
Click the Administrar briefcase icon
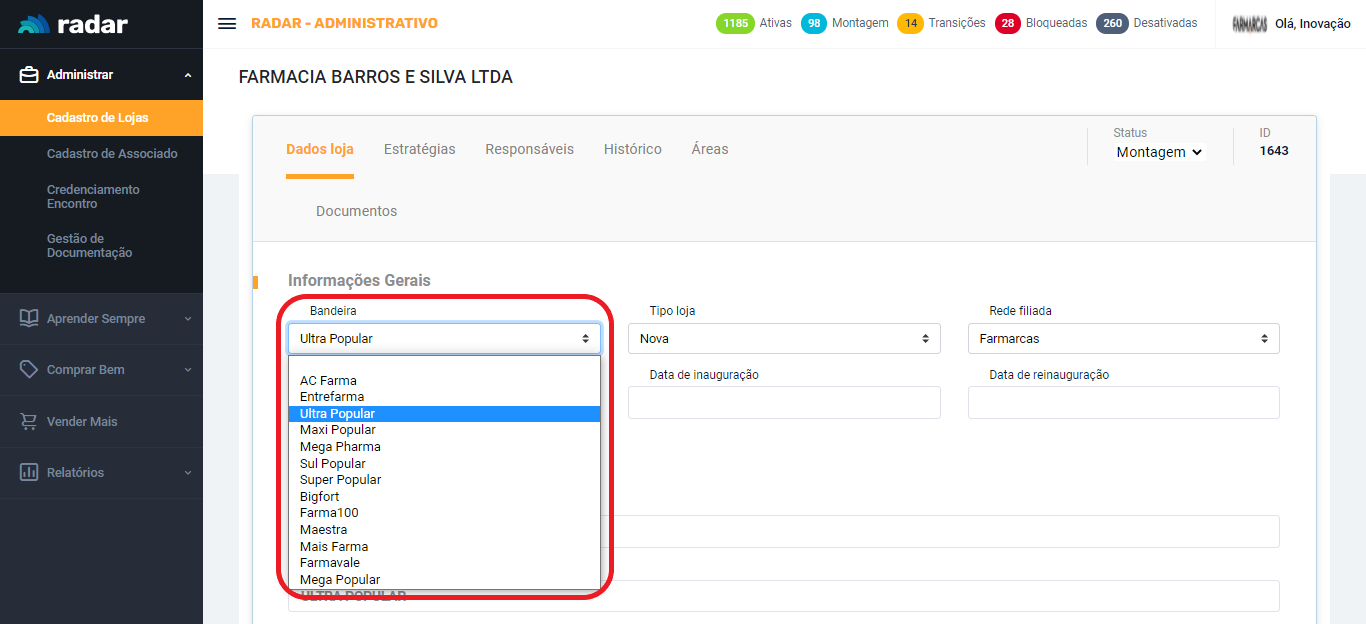29,75
